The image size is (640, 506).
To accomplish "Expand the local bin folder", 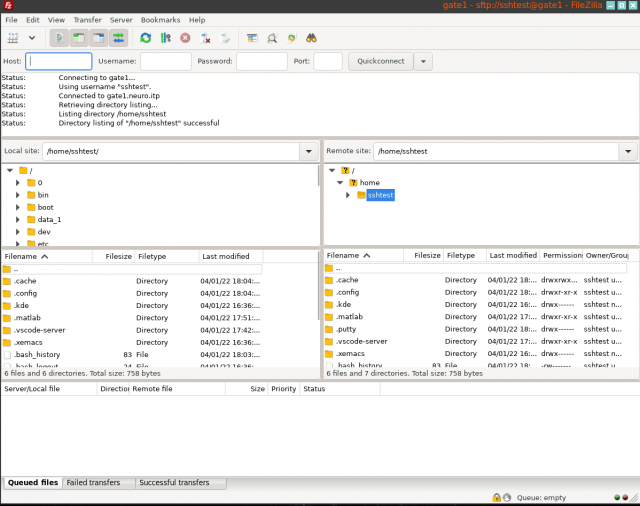I will point(18,195).
